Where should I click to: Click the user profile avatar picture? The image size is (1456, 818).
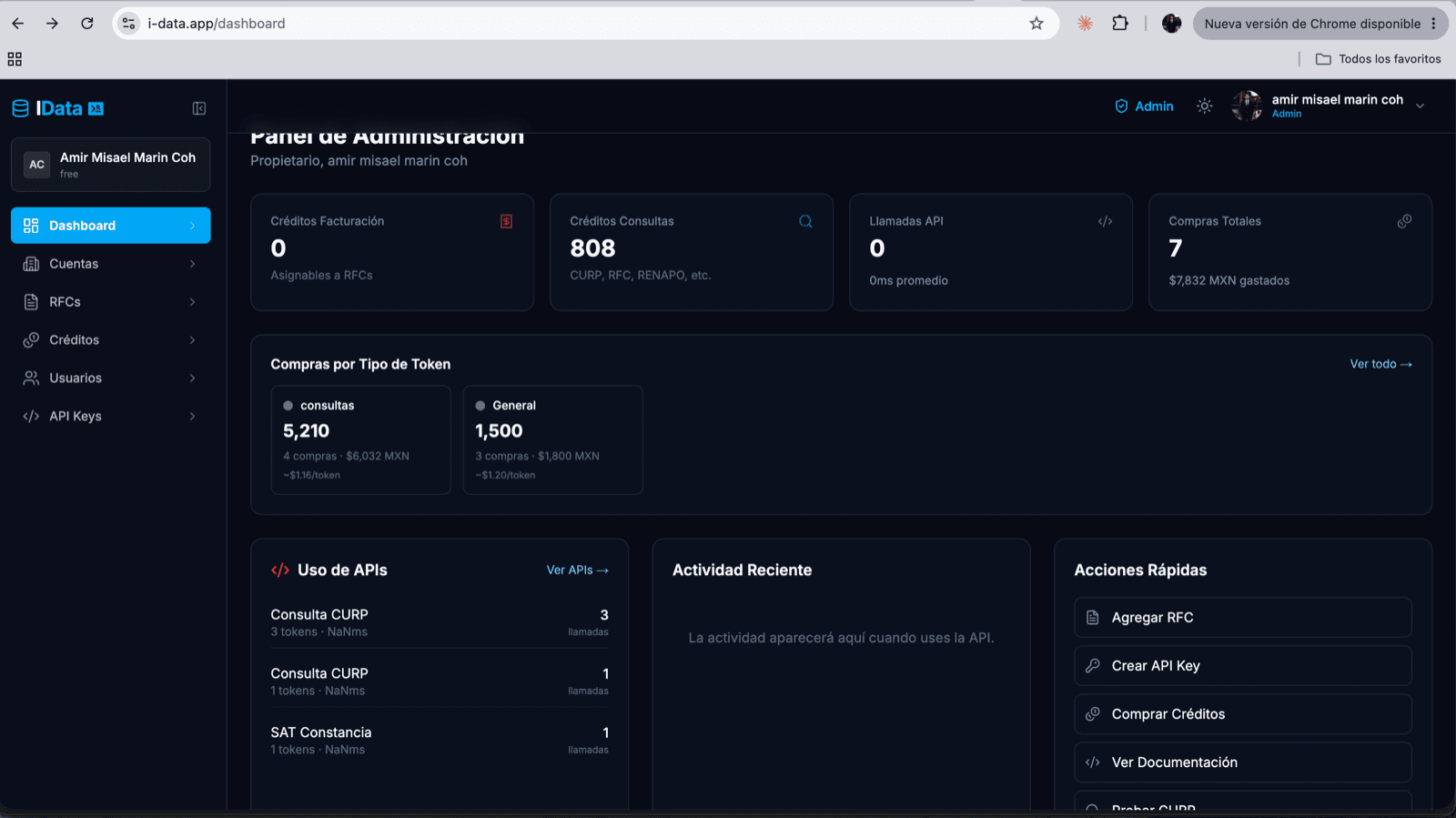[1247, 106]
